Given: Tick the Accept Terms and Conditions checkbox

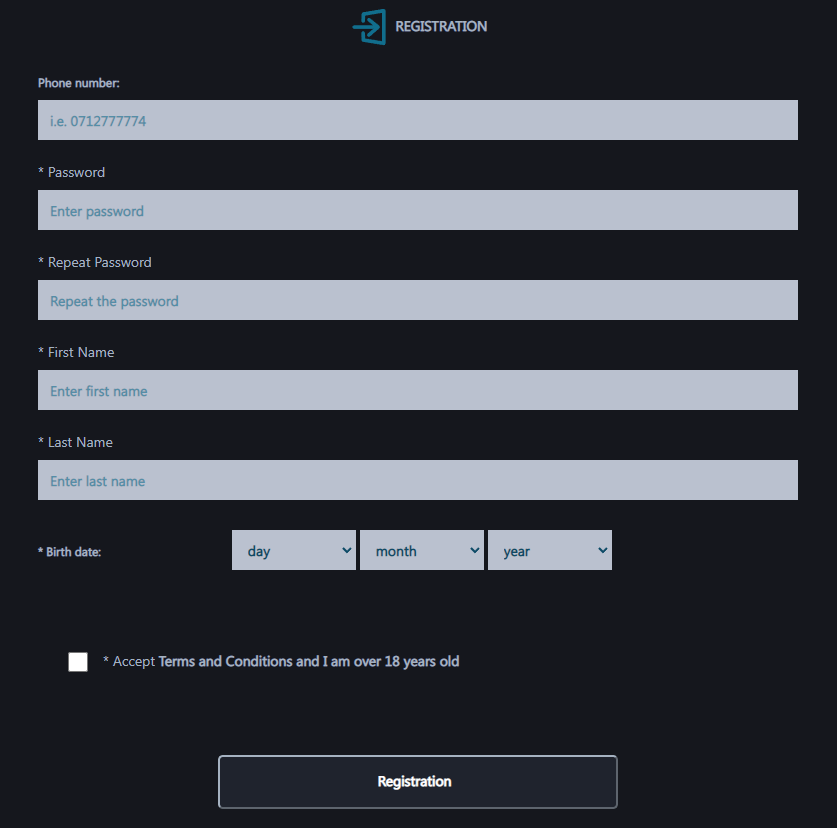Looking at the screenshot, I should [78, 662].
